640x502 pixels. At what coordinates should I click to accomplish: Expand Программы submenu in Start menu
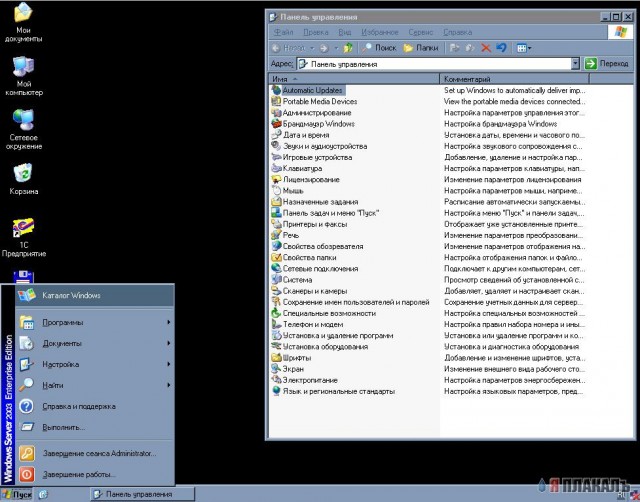95,322
